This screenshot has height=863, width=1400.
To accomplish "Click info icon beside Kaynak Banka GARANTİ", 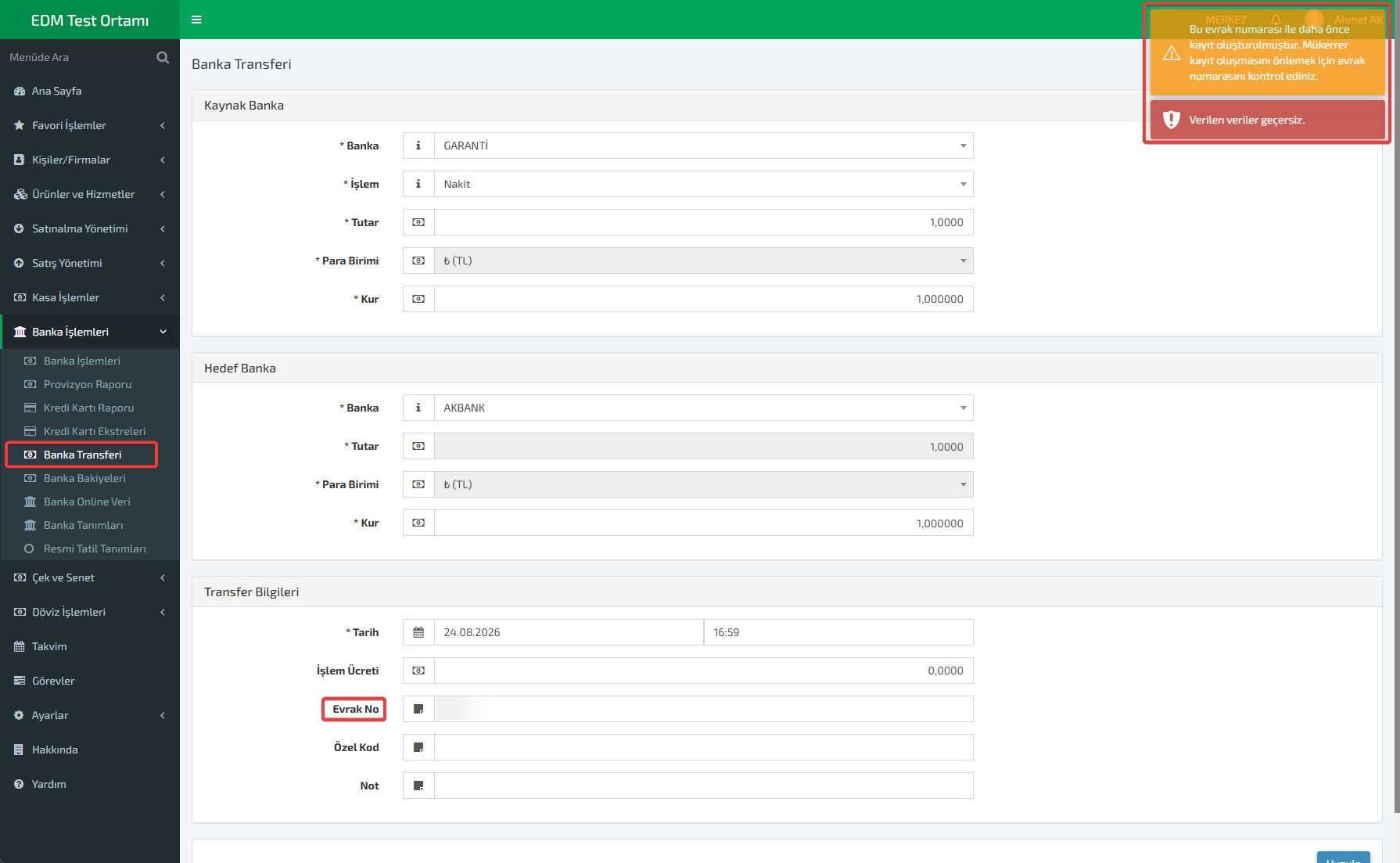I will [418, 146].
